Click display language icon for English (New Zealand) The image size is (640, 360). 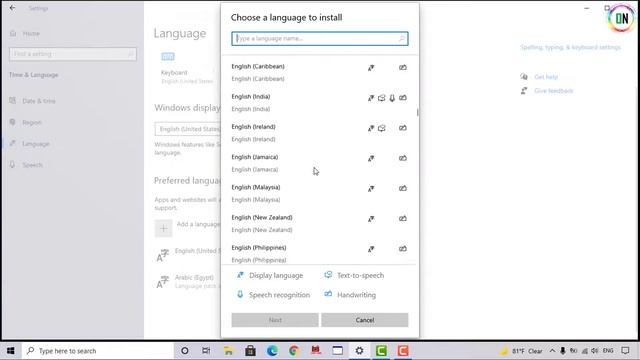(x=371, y=219)
